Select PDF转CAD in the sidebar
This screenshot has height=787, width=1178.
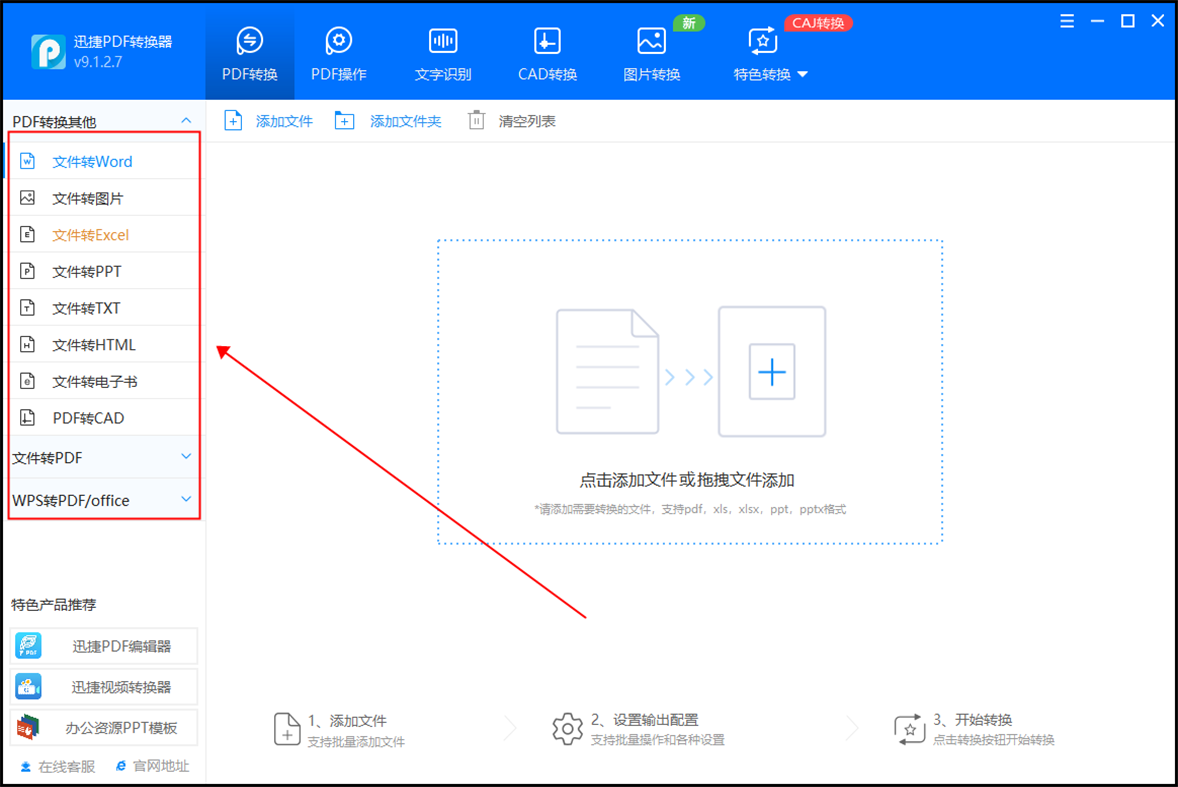pos(105,418)
